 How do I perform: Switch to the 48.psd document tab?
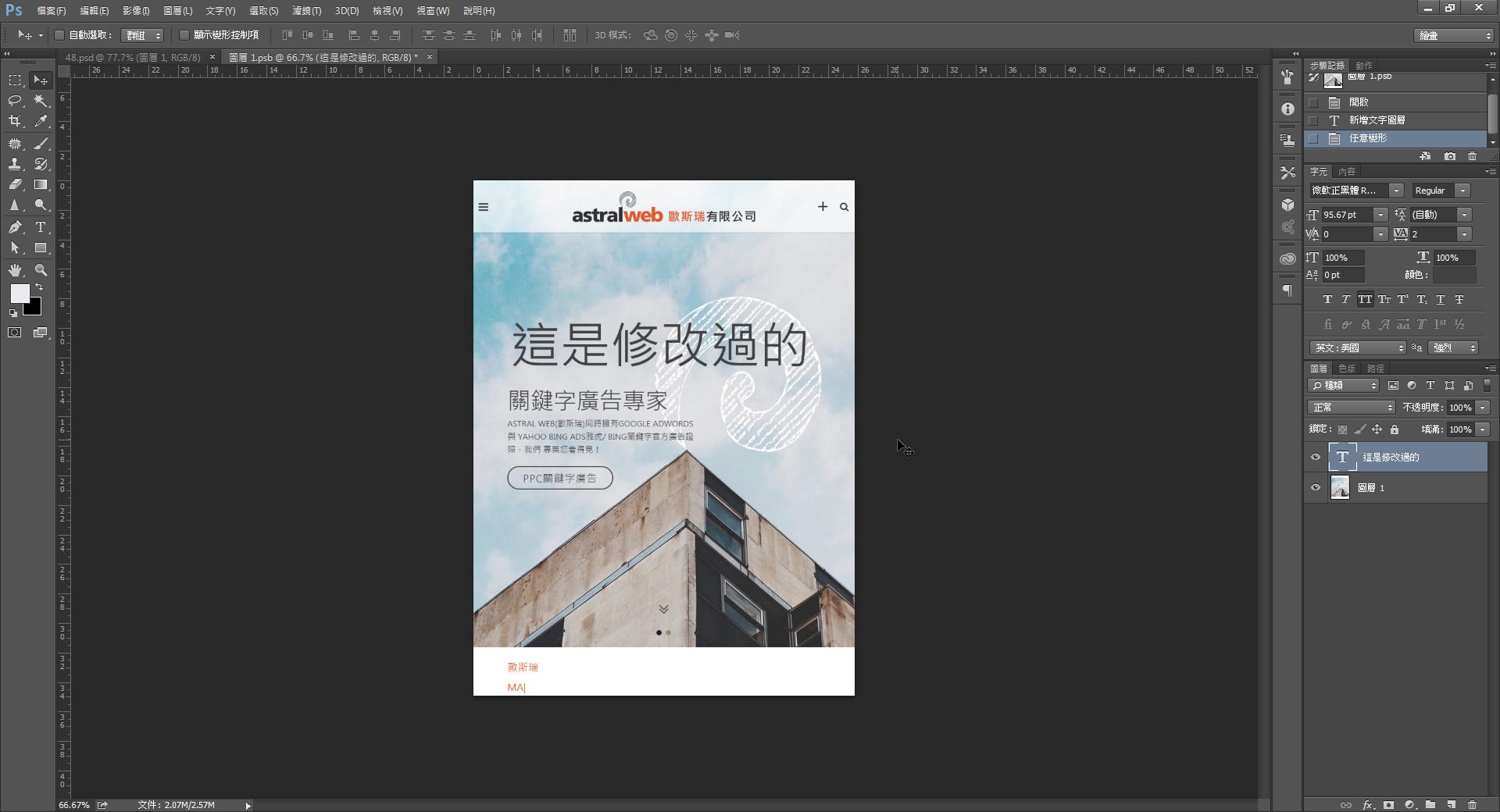click(x=133, y=58)
